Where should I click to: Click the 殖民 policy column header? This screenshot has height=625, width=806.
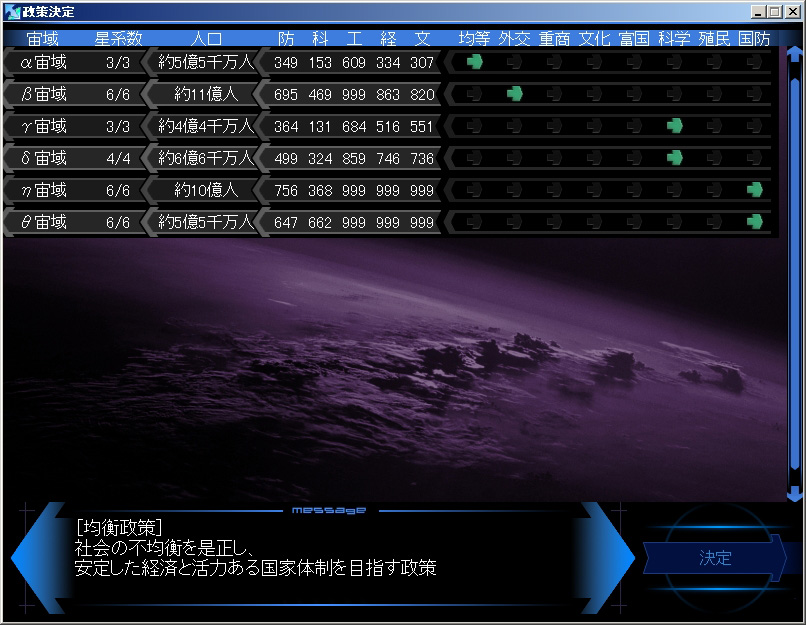pos(714,39)
